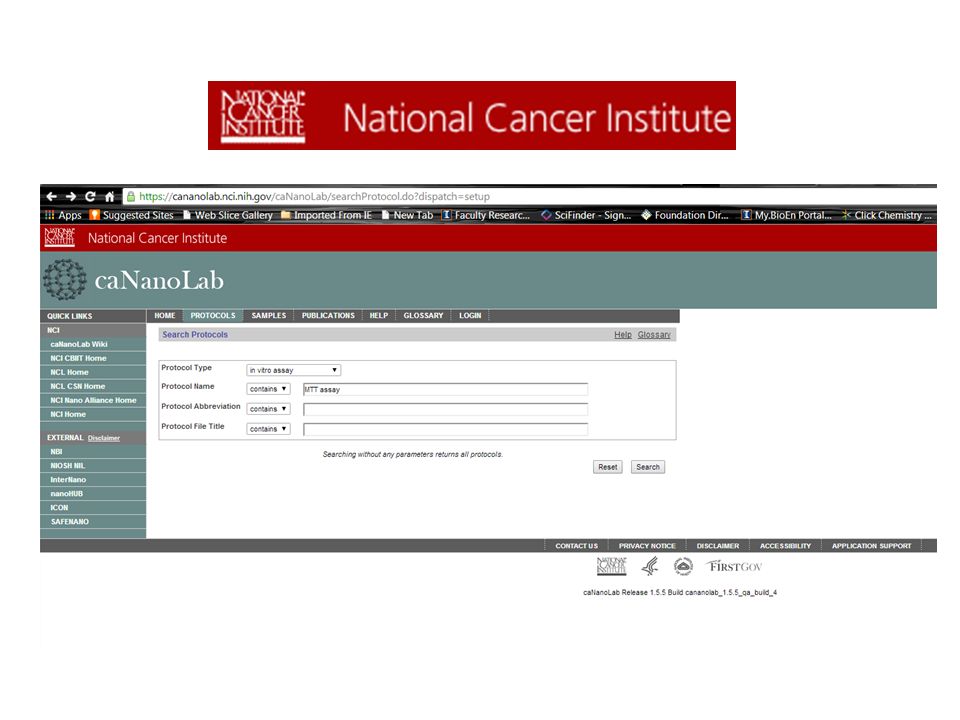Open the My.BioEn Portal bookmark
The width and height of the screenshot is (960, 720).
coord(787,216)
